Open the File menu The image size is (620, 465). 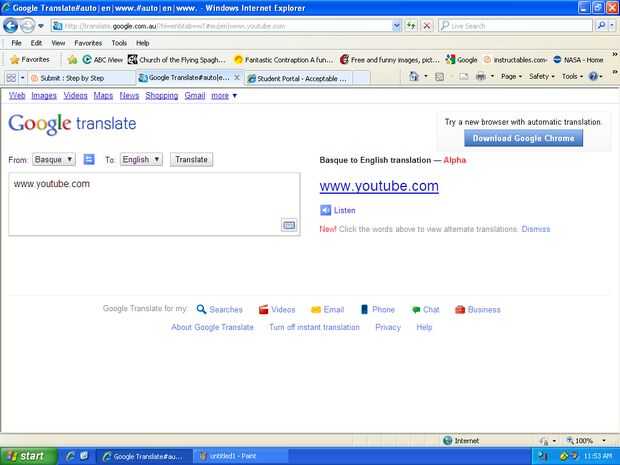16,43
